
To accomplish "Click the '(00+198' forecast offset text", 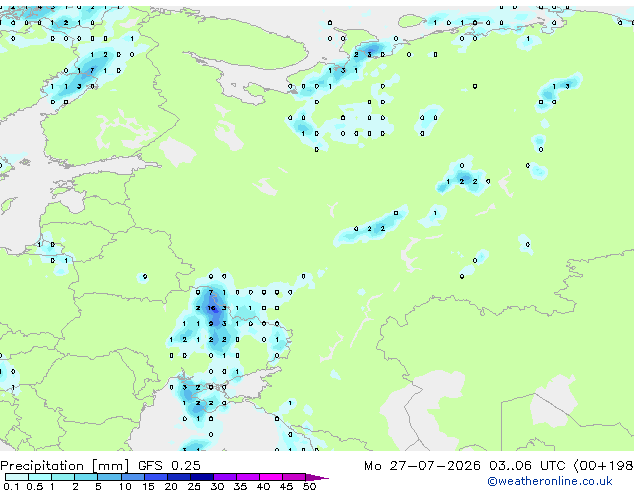I will pyautogui.click(x=603, y=466).
